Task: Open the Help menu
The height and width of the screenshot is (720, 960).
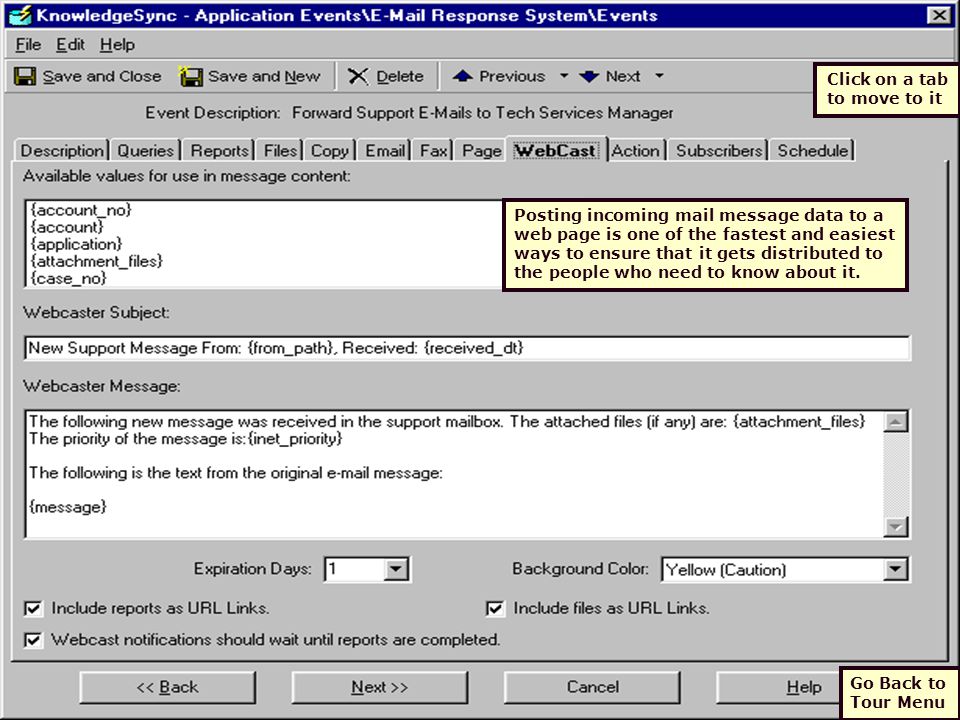Action: (x=118, y=45)
